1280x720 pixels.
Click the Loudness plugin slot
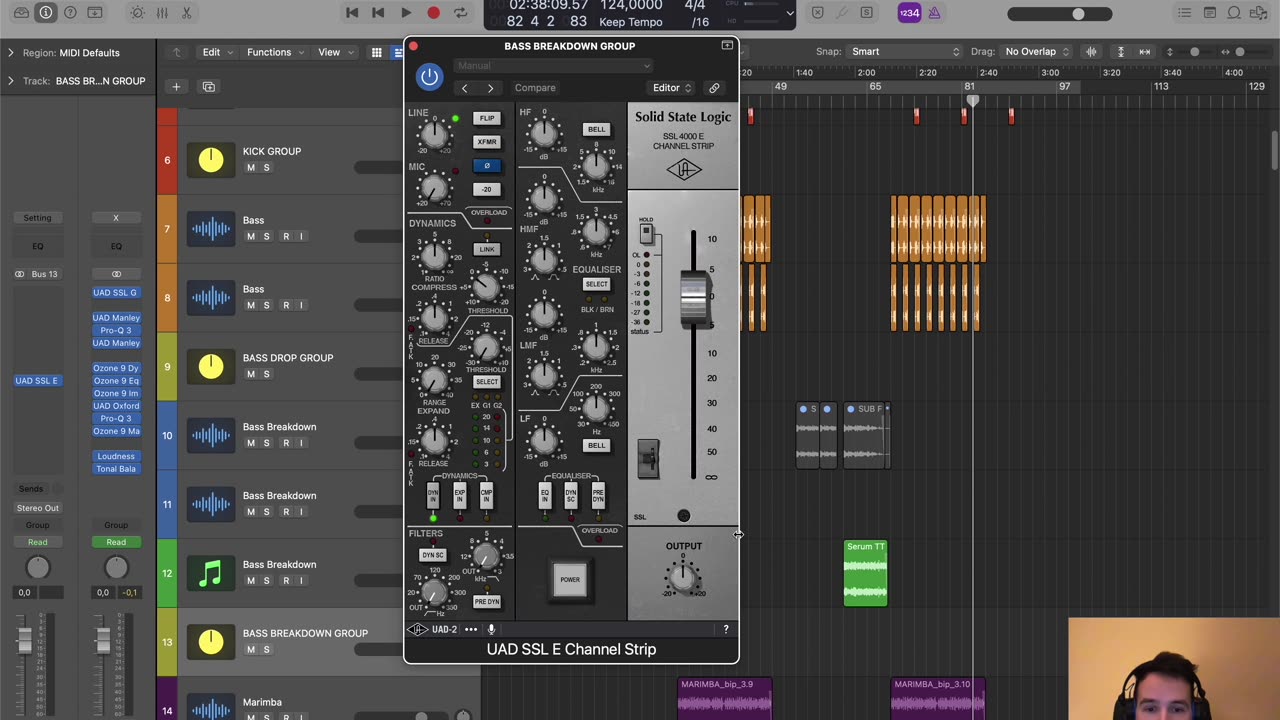tap(116, 456)
